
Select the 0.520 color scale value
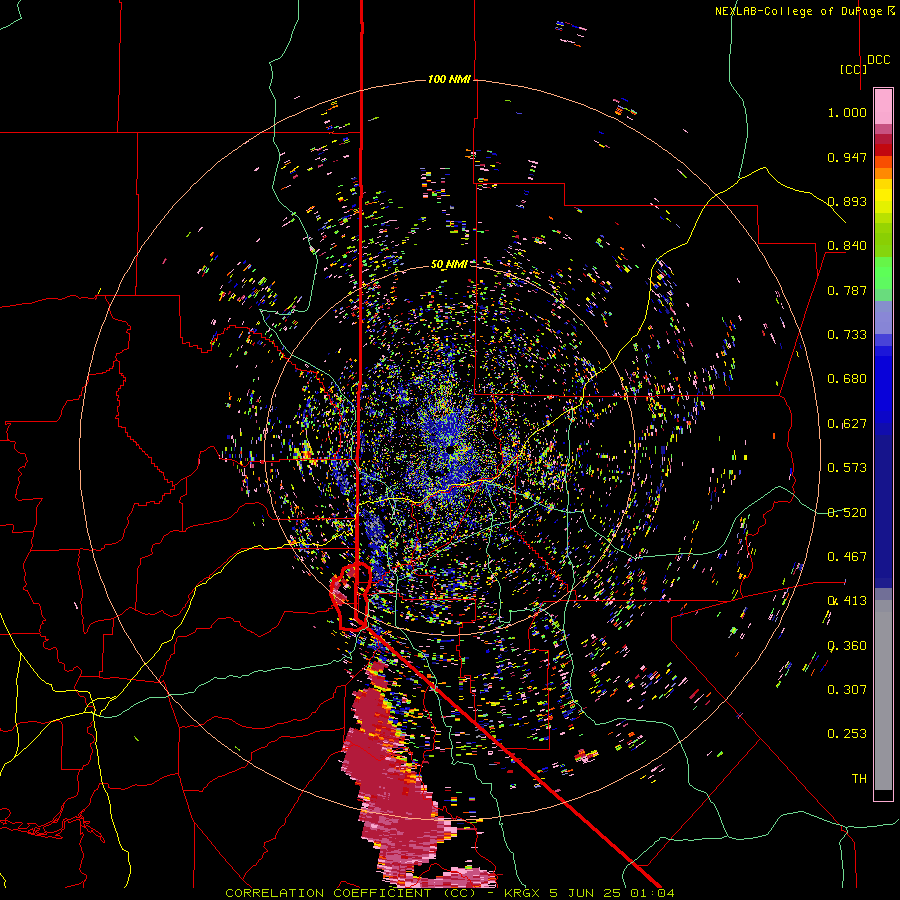coord(847,513)
